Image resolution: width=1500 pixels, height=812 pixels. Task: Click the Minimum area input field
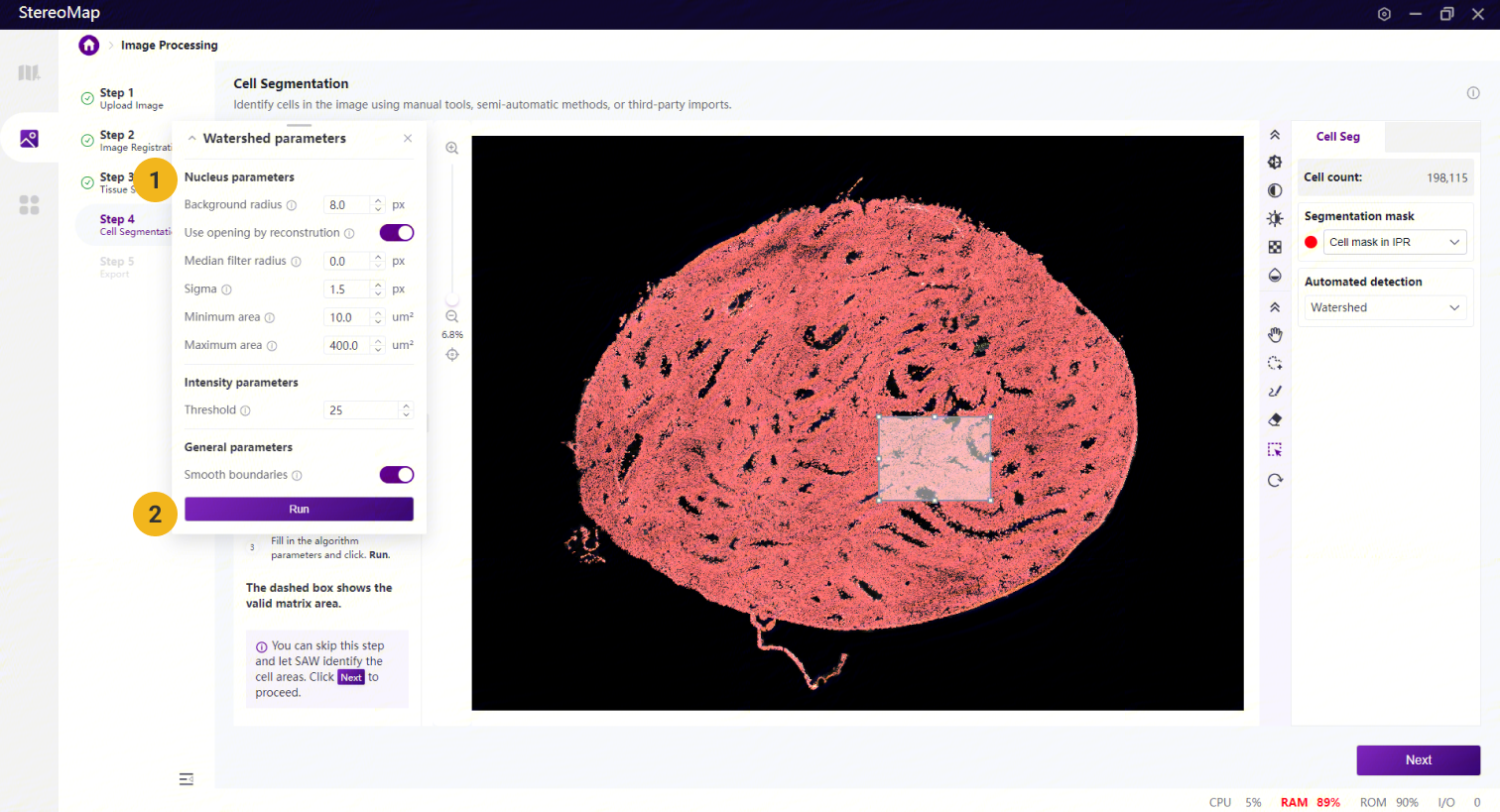pos(348,317)
